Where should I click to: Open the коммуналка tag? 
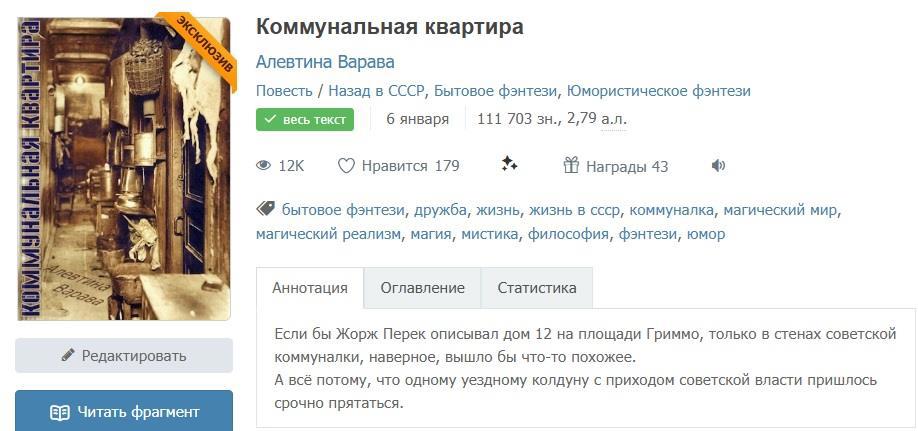(x=671, y=210)
